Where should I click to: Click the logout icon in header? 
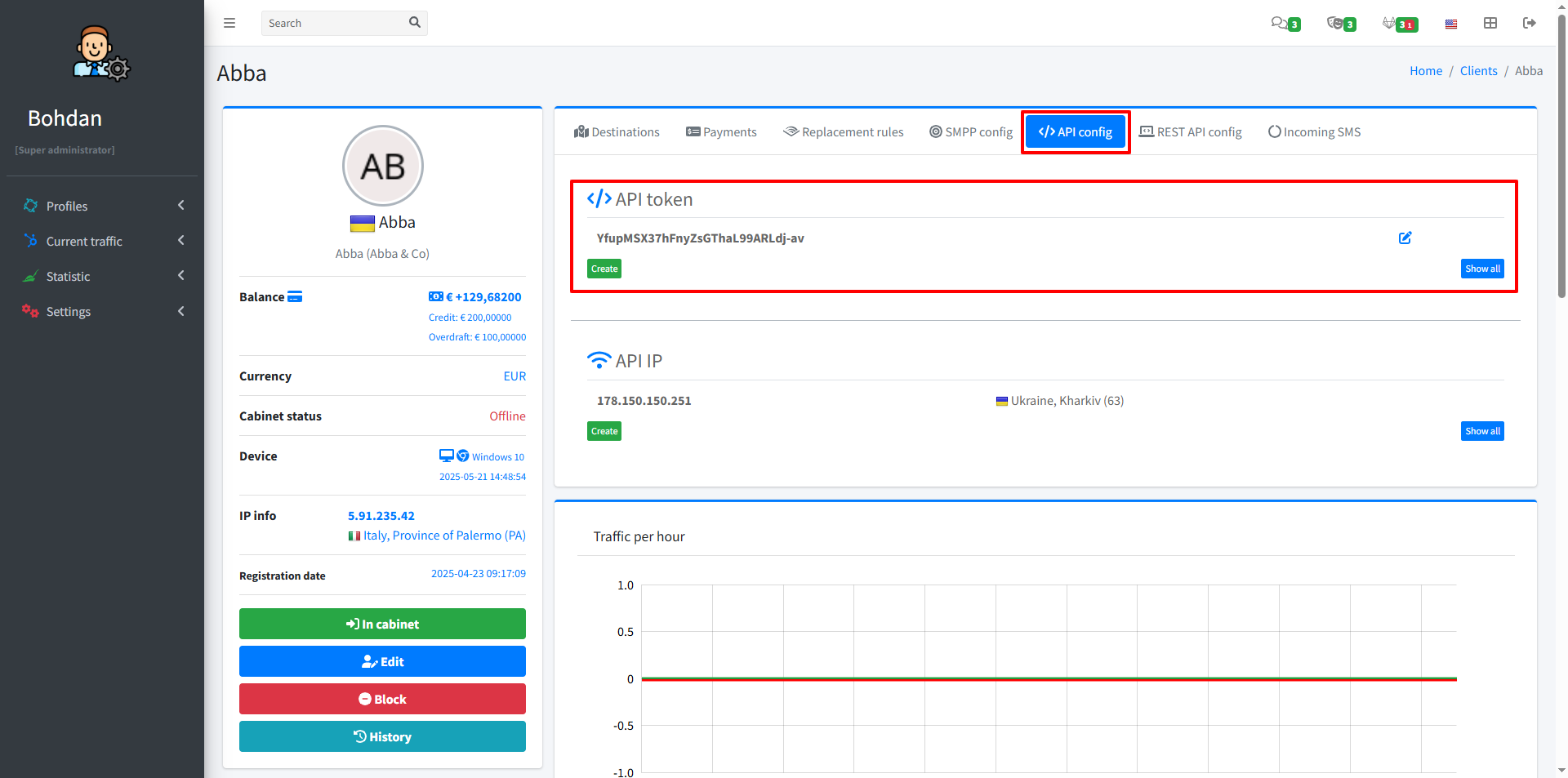[1529, 23]
